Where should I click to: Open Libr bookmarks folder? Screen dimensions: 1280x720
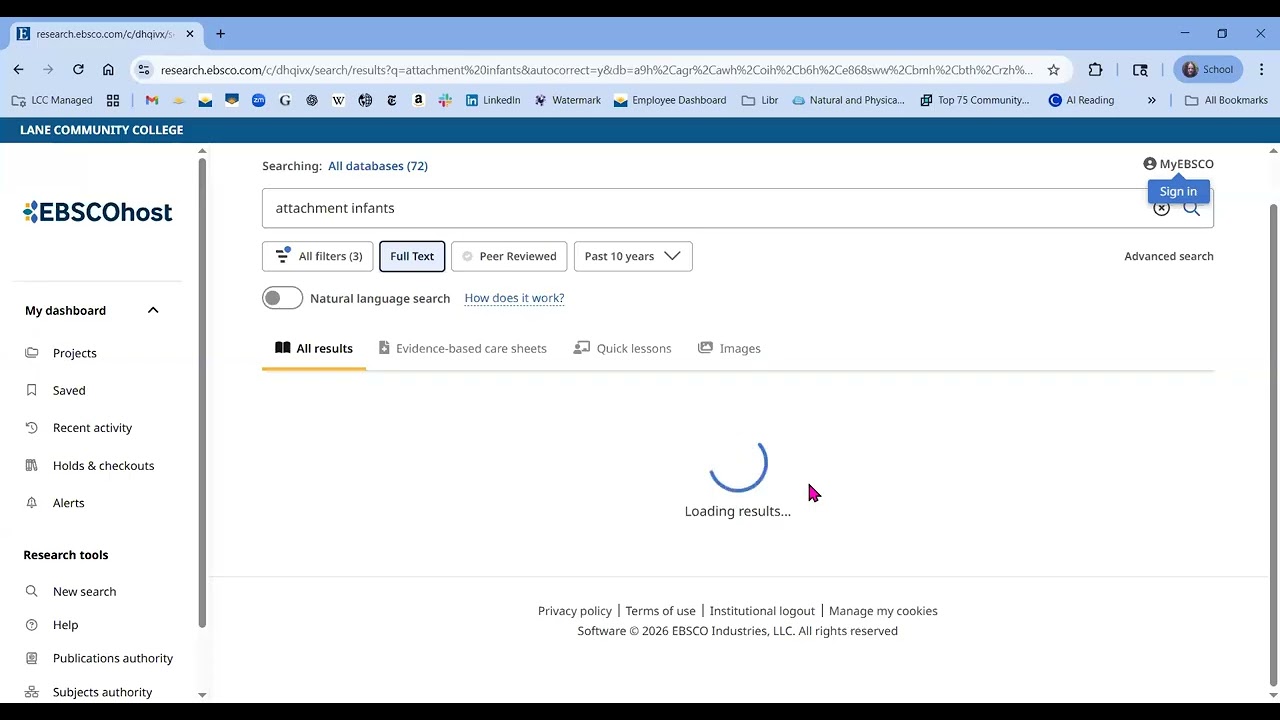pos(760,100)
